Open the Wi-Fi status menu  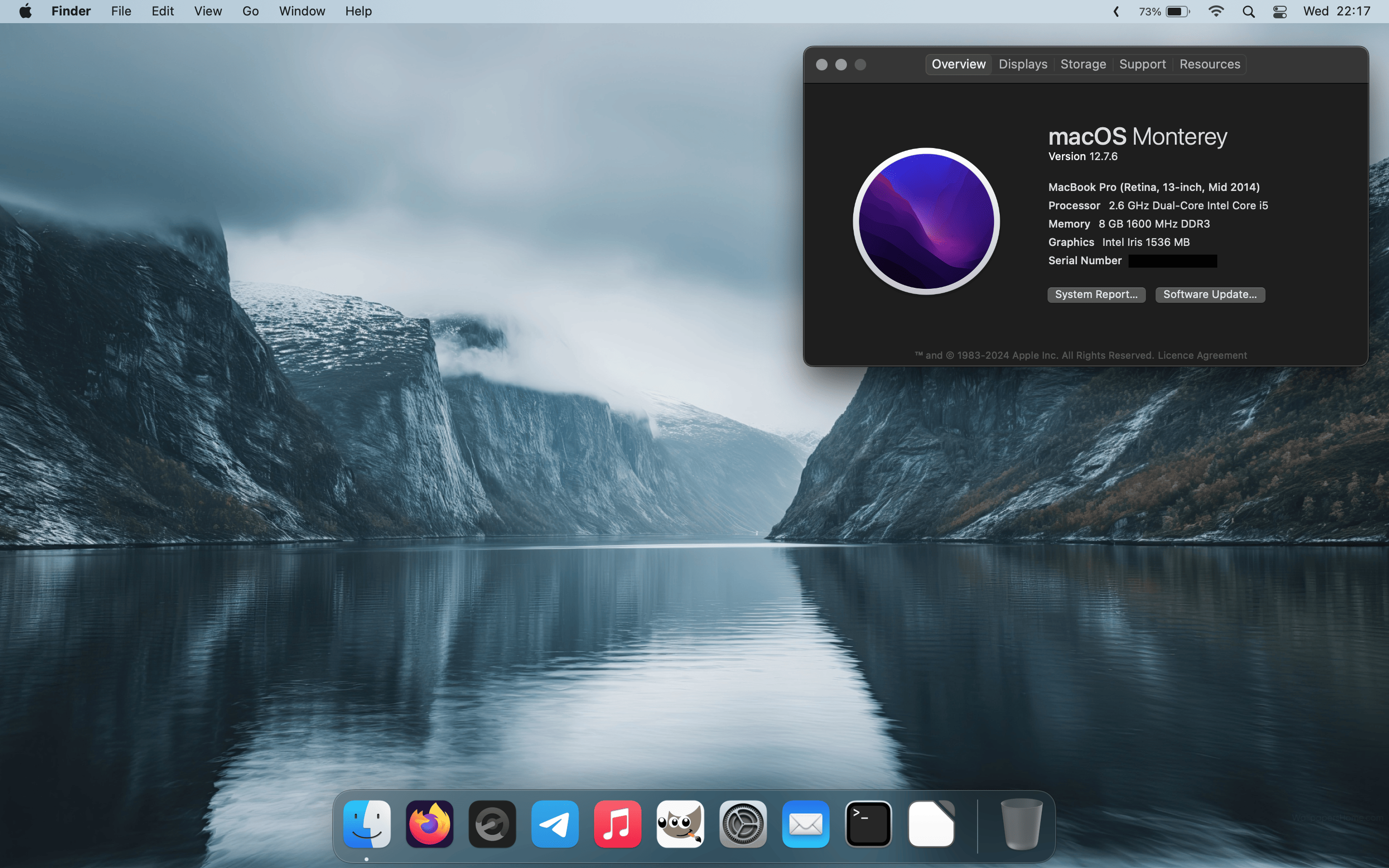[x=1216, y=11]
